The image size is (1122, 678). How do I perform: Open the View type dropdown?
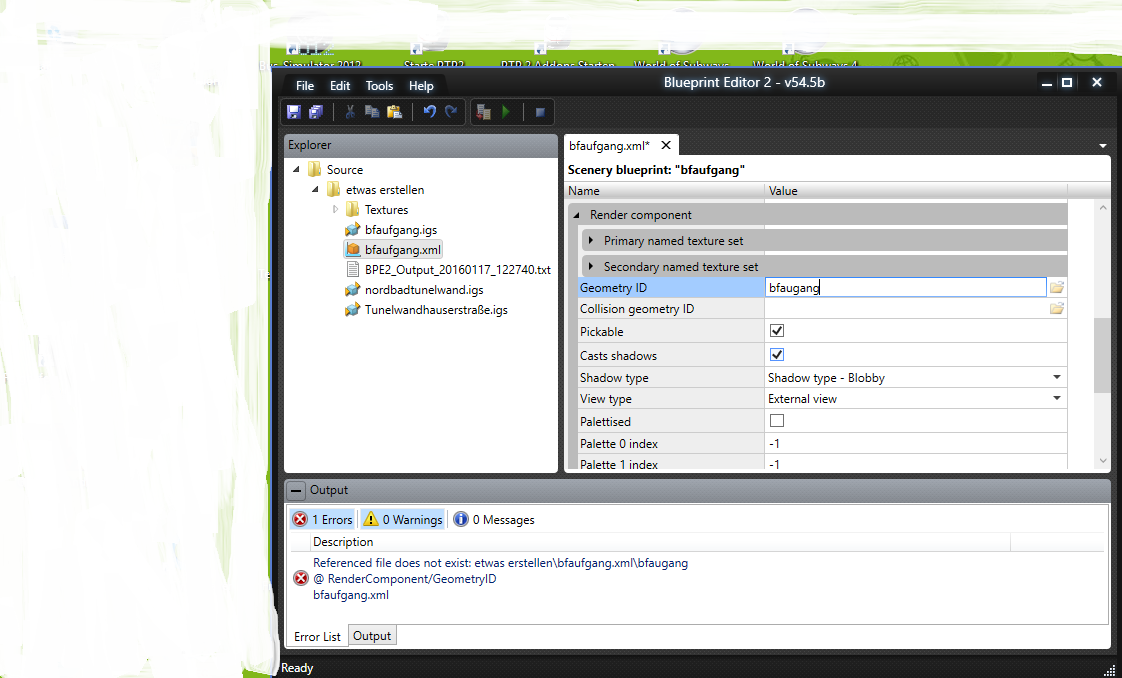1057,399
